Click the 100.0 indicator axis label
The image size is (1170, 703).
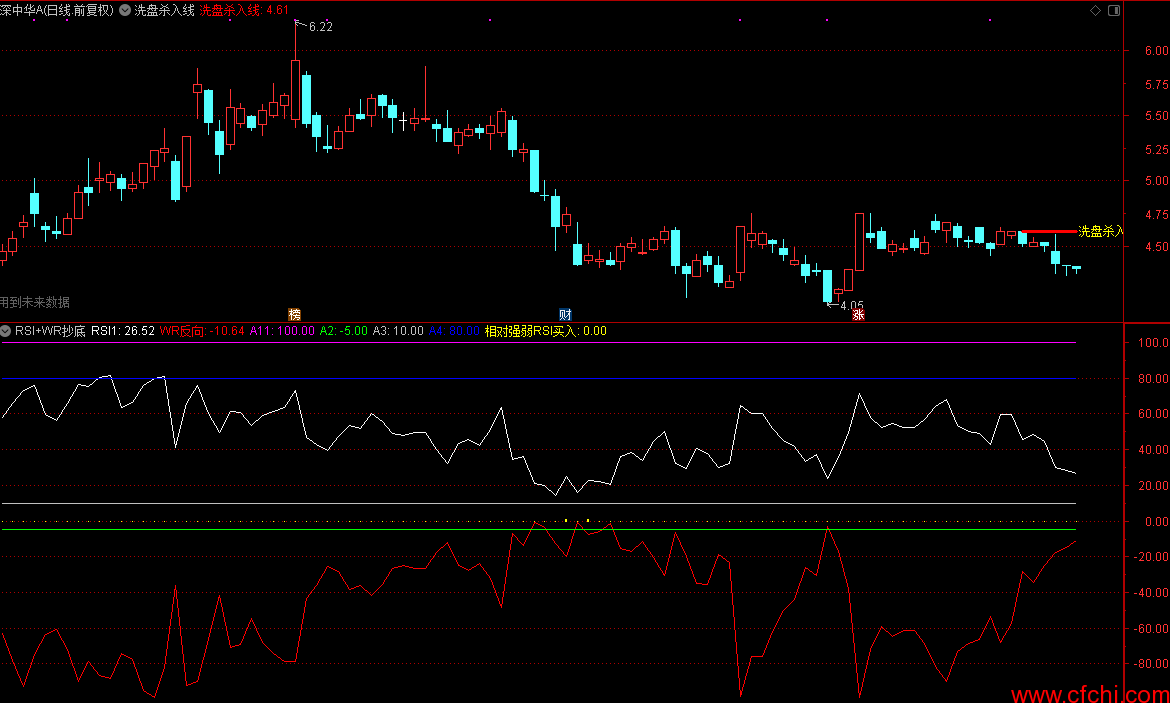click(1154, 343)
